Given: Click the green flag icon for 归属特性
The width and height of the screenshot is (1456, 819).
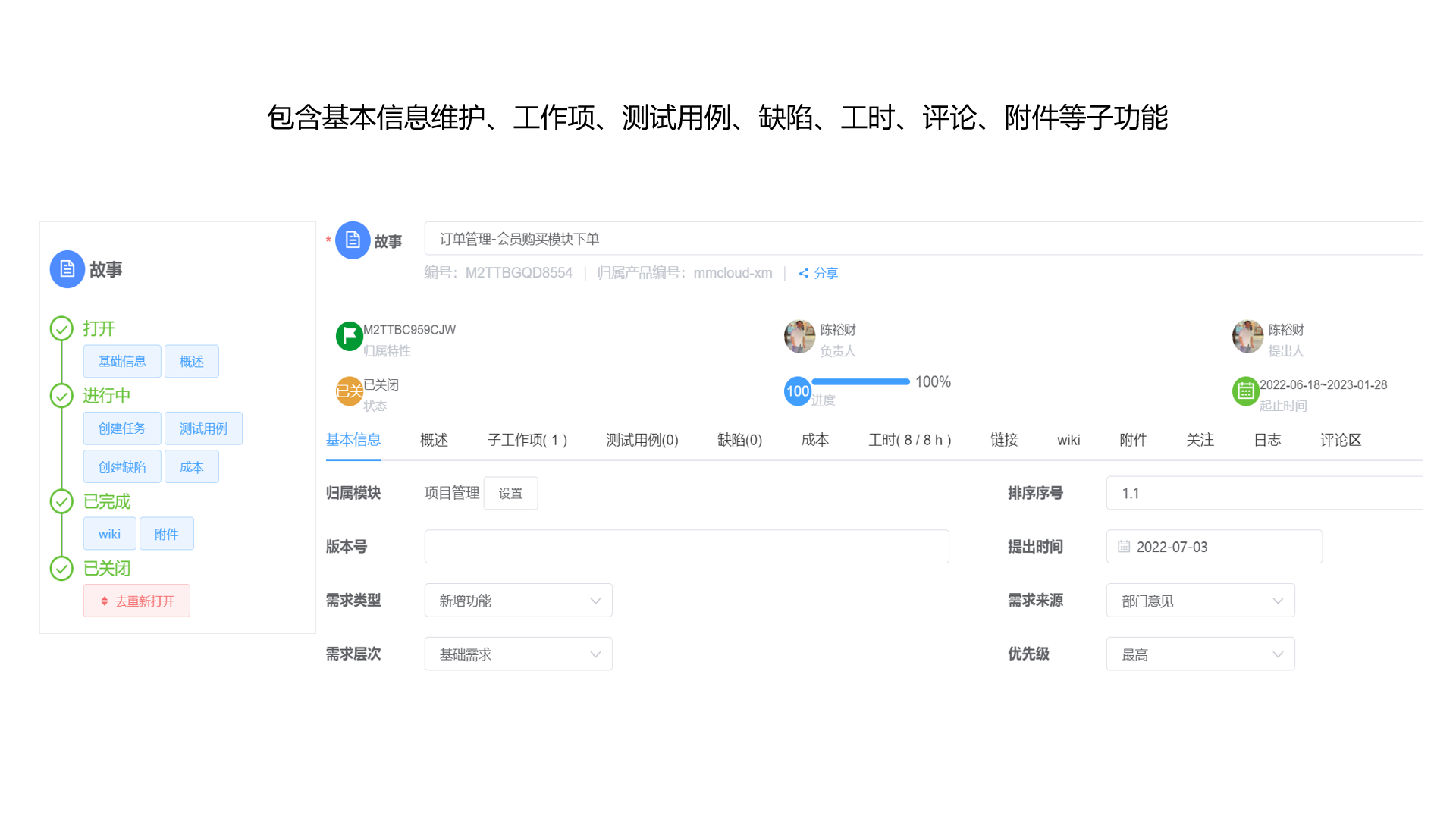Looking at the screenshot, I should (349, 336).
